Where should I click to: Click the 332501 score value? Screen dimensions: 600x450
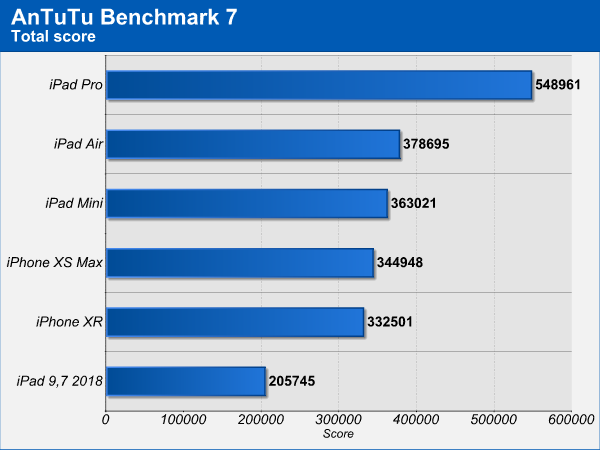click(x=390, y=322)
